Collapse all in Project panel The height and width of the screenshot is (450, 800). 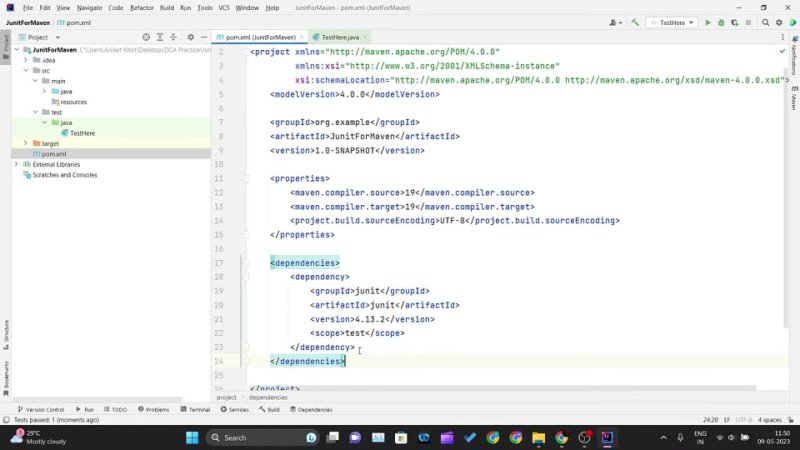pos(173,37)
